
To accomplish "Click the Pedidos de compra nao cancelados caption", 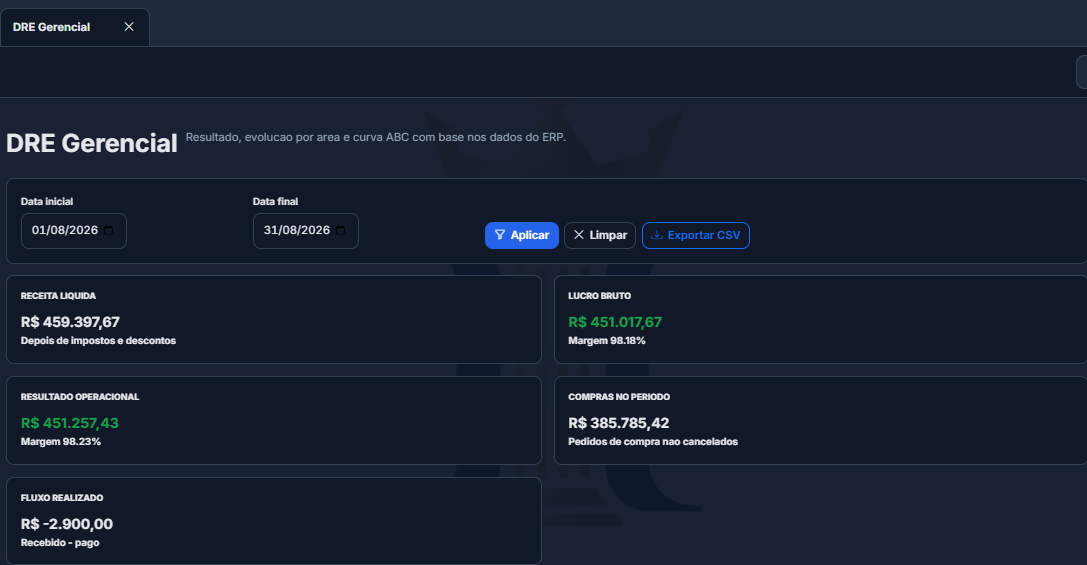I will click(653, 442).
